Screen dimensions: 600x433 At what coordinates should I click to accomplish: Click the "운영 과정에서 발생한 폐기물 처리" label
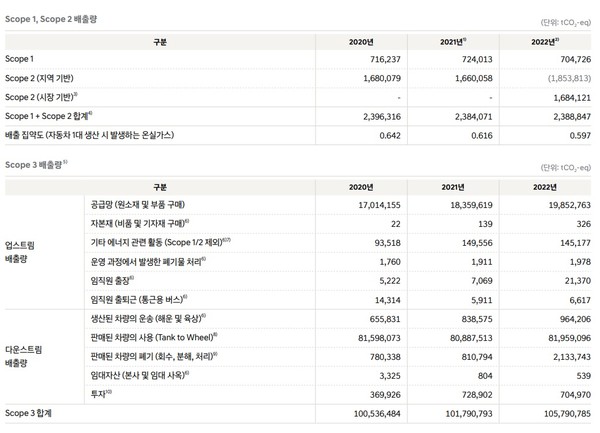(148, 262)
